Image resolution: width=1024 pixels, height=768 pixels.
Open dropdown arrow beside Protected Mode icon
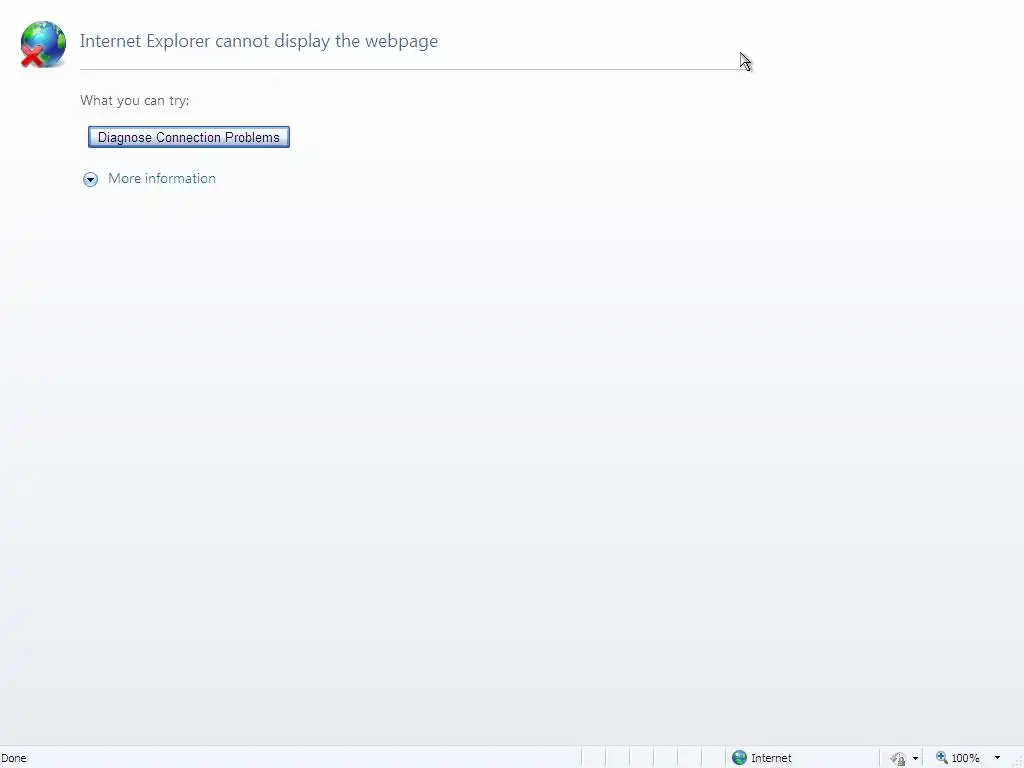tap(916, 758)
